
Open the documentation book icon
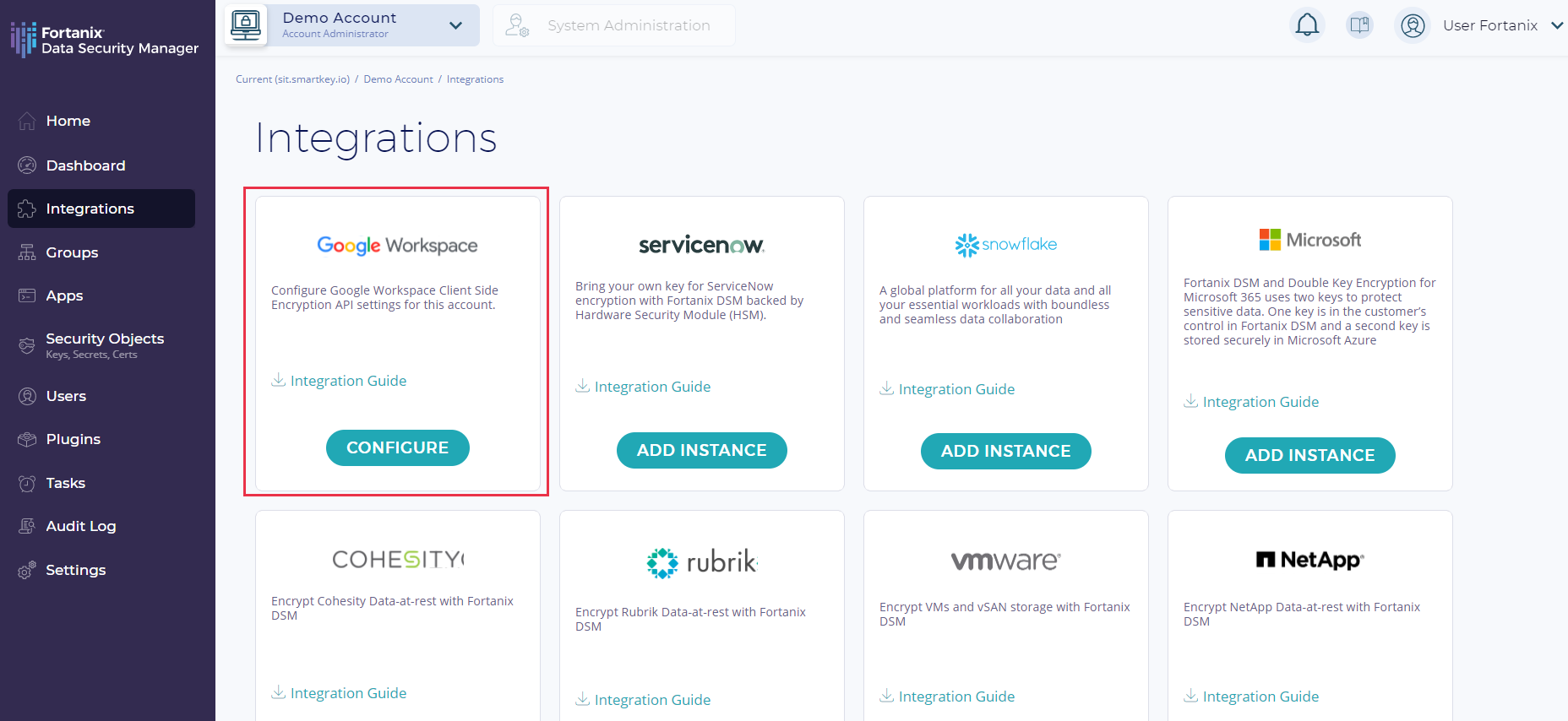tap(1359, 25)
